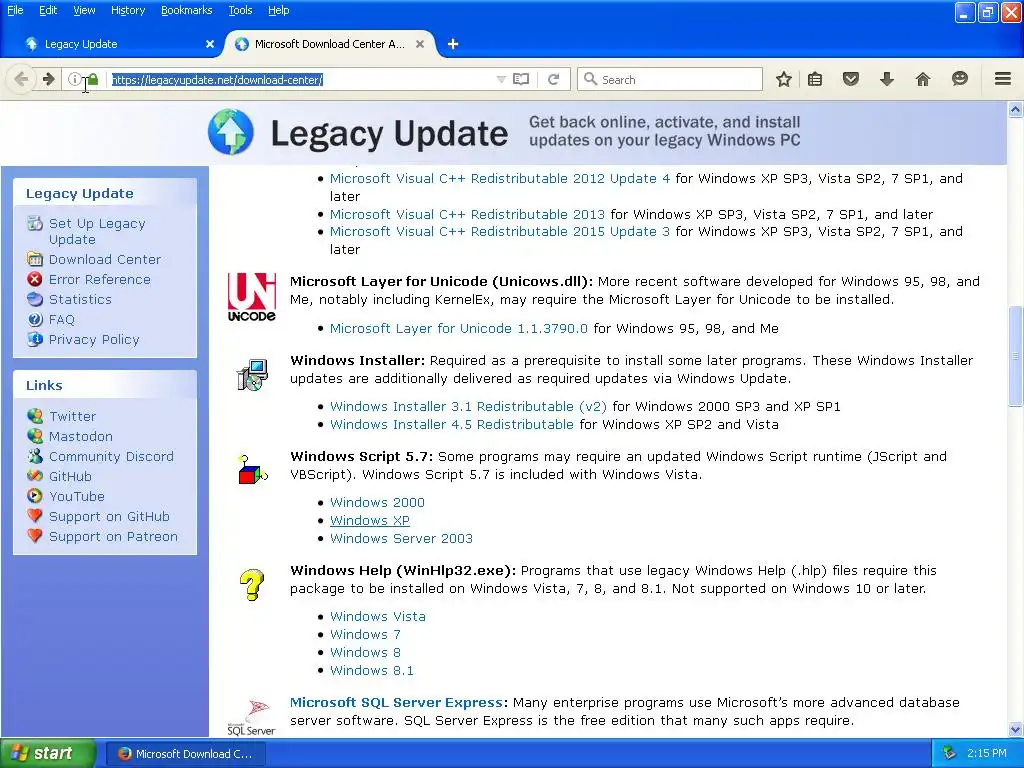The width and height of the screenshot is (1024, 768).
Task: Open Mastodon link
Action: click(x=81, y=436)
